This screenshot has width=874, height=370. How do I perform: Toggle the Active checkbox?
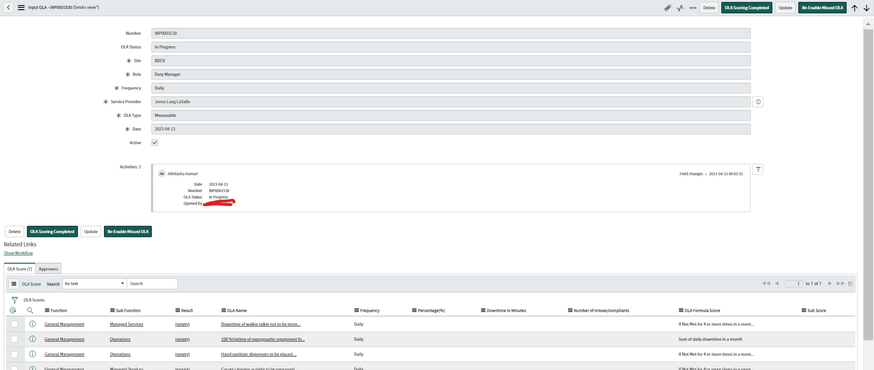click(155, 143)
